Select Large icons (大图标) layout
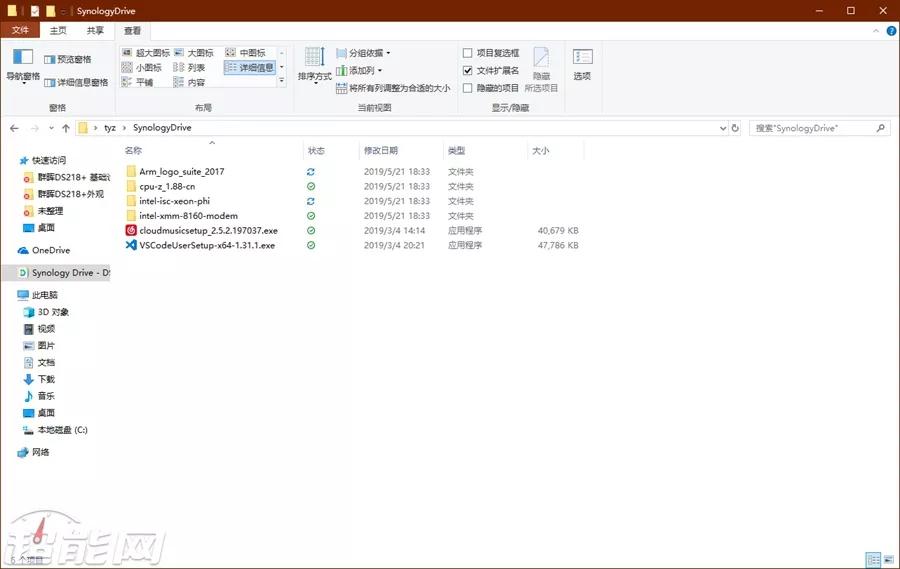900x569 pixels. [x=194, y=53]
